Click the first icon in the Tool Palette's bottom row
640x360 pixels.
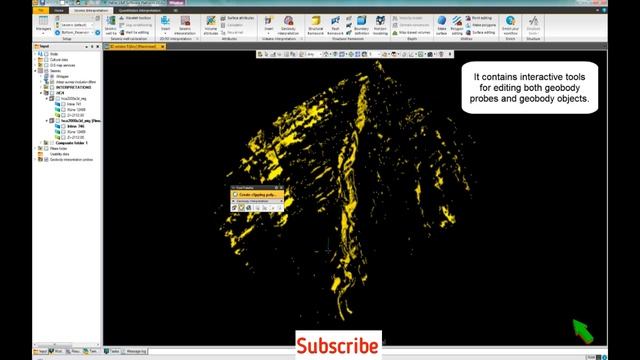click(235, 208)
